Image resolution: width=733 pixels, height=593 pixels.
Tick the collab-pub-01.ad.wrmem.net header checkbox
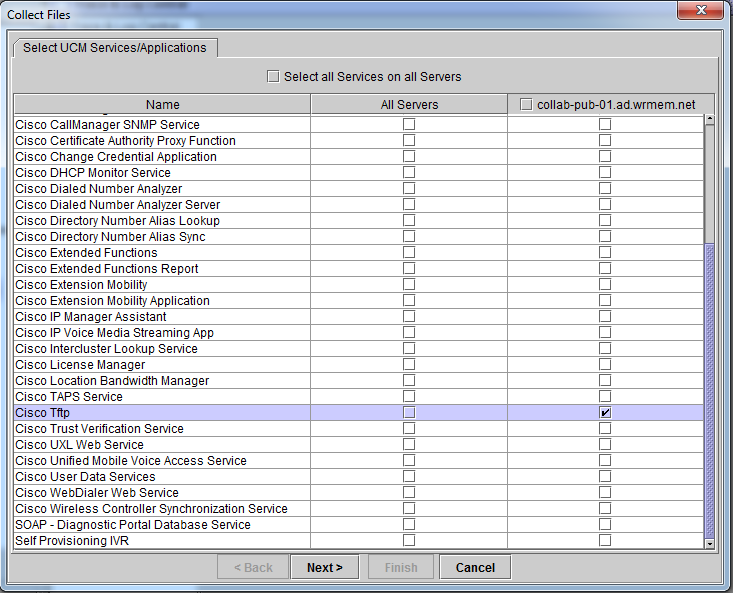526,105
